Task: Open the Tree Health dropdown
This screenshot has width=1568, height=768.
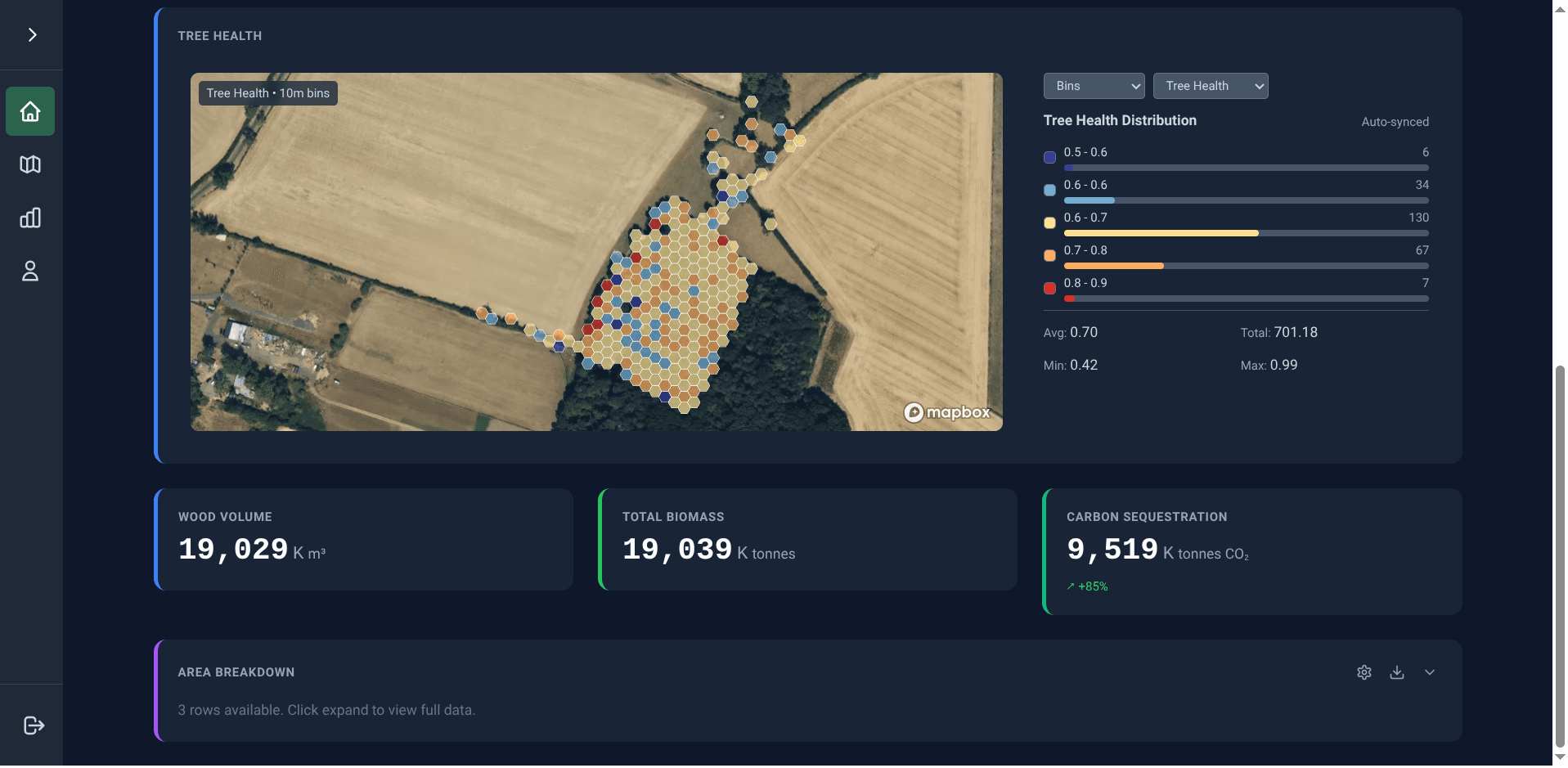Action: point(1211,86)
